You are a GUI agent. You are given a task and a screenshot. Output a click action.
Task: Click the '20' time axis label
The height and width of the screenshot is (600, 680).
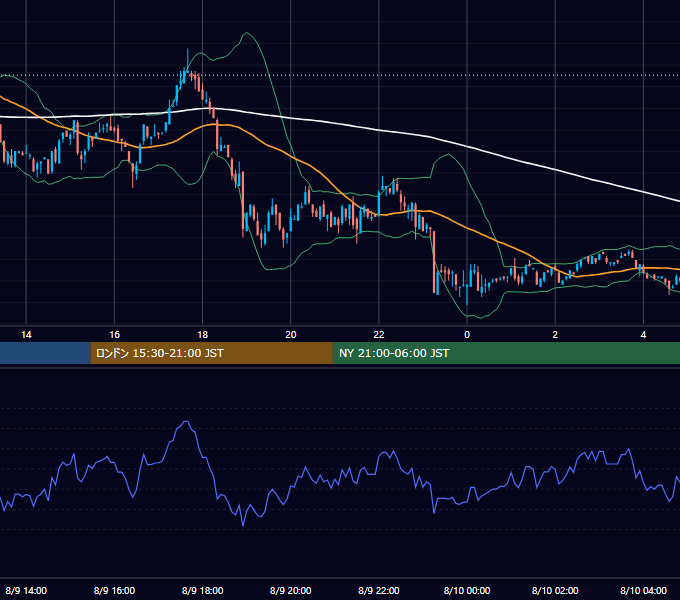coord(291,335)
